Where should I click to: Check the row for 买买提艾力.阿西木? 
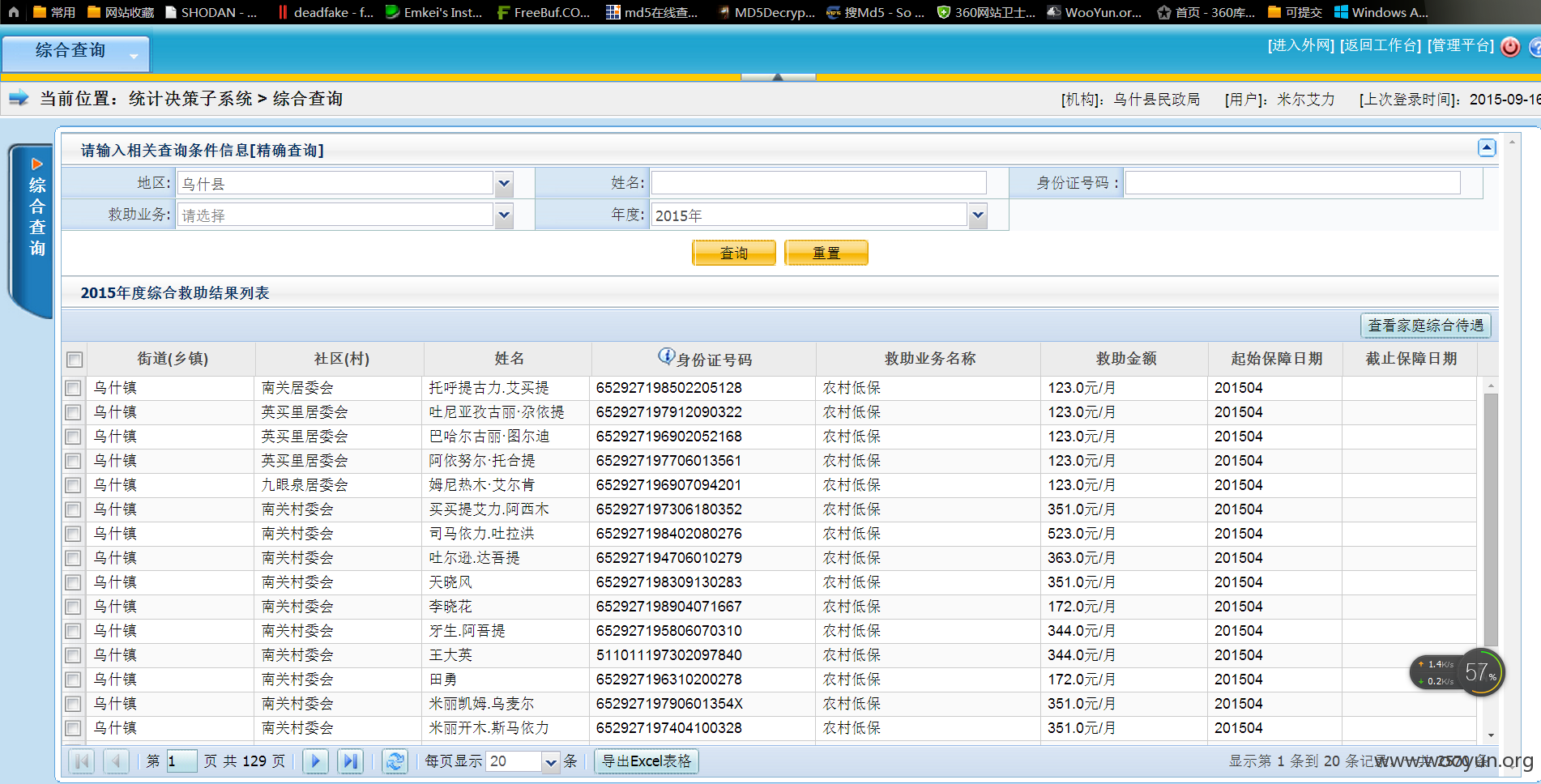[73, 509]
